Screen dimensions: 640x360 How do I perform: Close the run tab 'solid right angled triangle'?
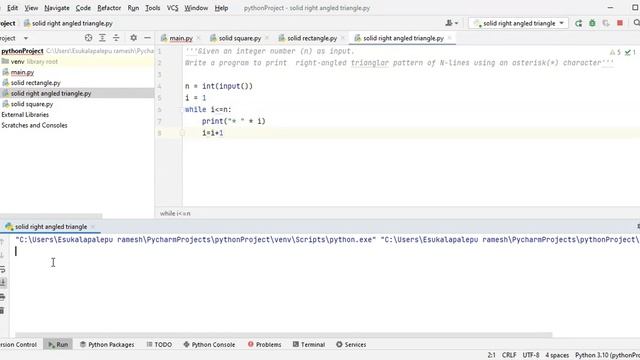tap(93, 227)
